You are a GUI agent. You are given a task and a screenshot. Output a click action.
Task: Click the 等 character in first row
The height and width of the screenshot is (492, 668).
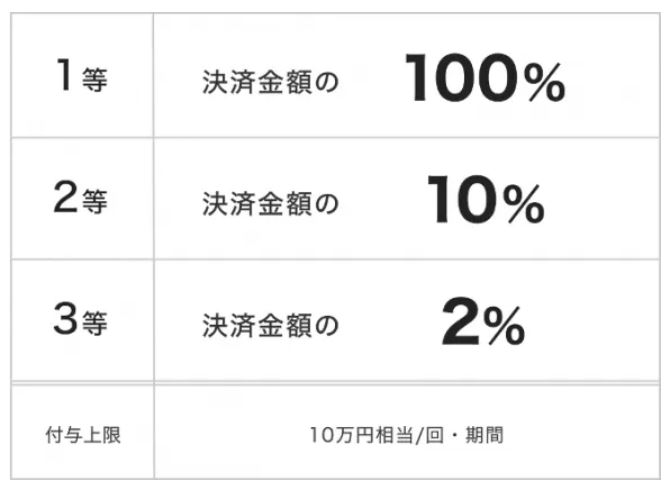pyautogui.click(x=95, y=80)
